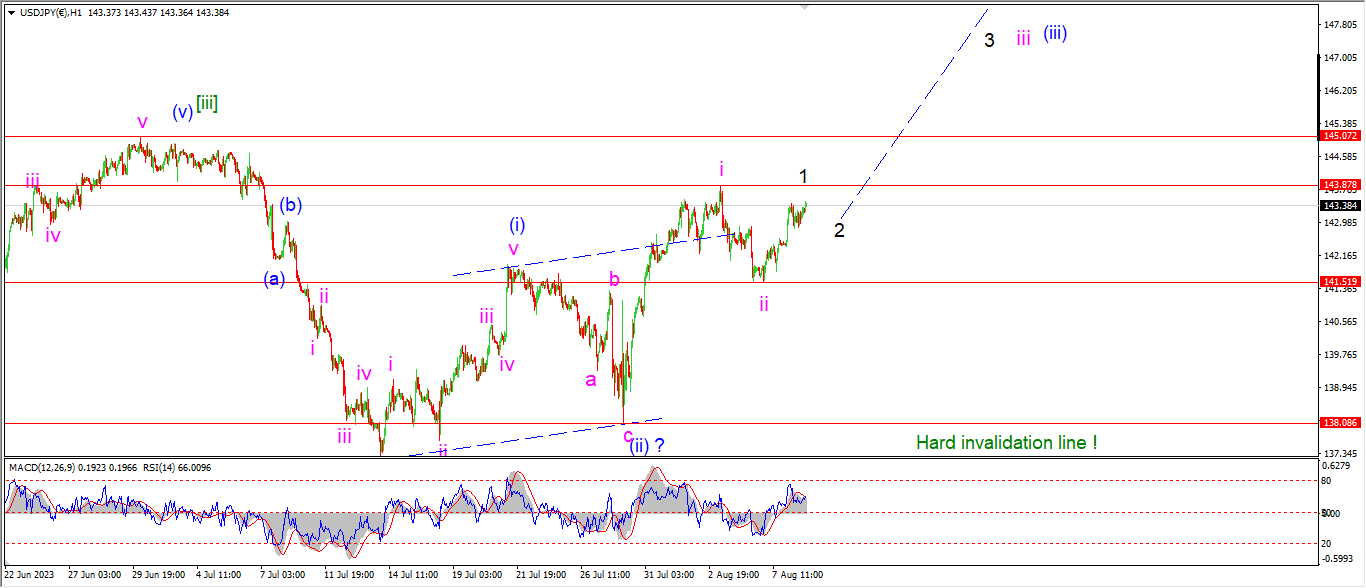The image size is (1366, 588).
Task: Click the 147.805 price axis value
Action: point(1339,24)
